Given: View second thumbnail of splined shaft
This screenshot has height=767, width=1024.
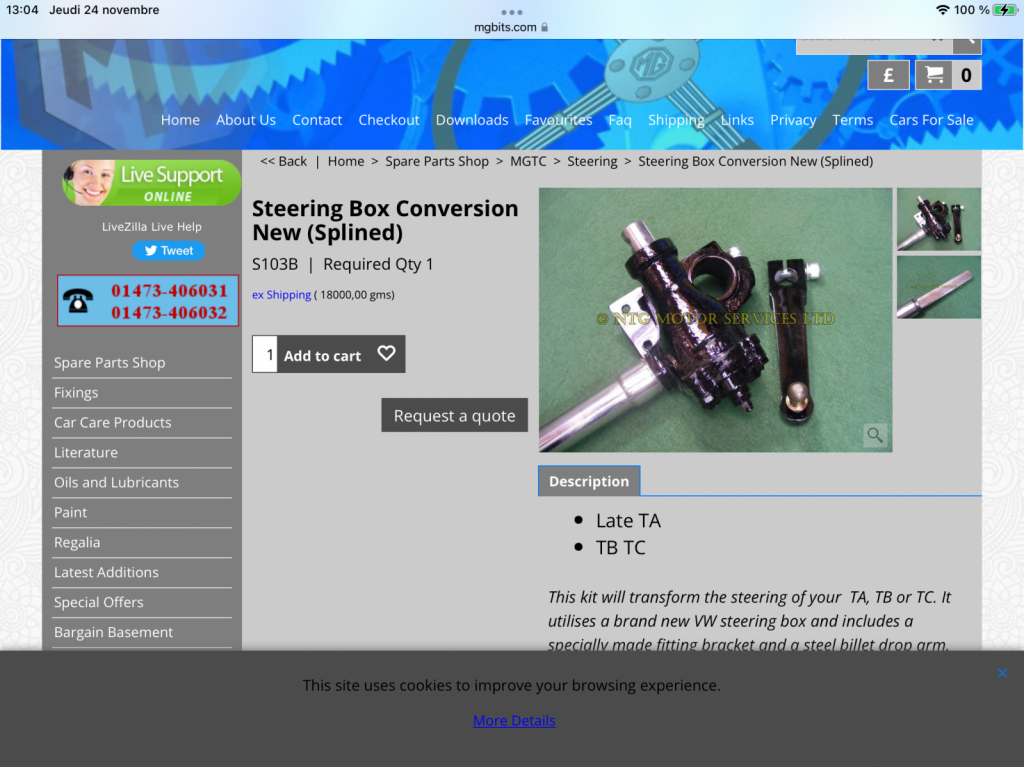Looking at the screenshot, I should (x=938, y=287).
